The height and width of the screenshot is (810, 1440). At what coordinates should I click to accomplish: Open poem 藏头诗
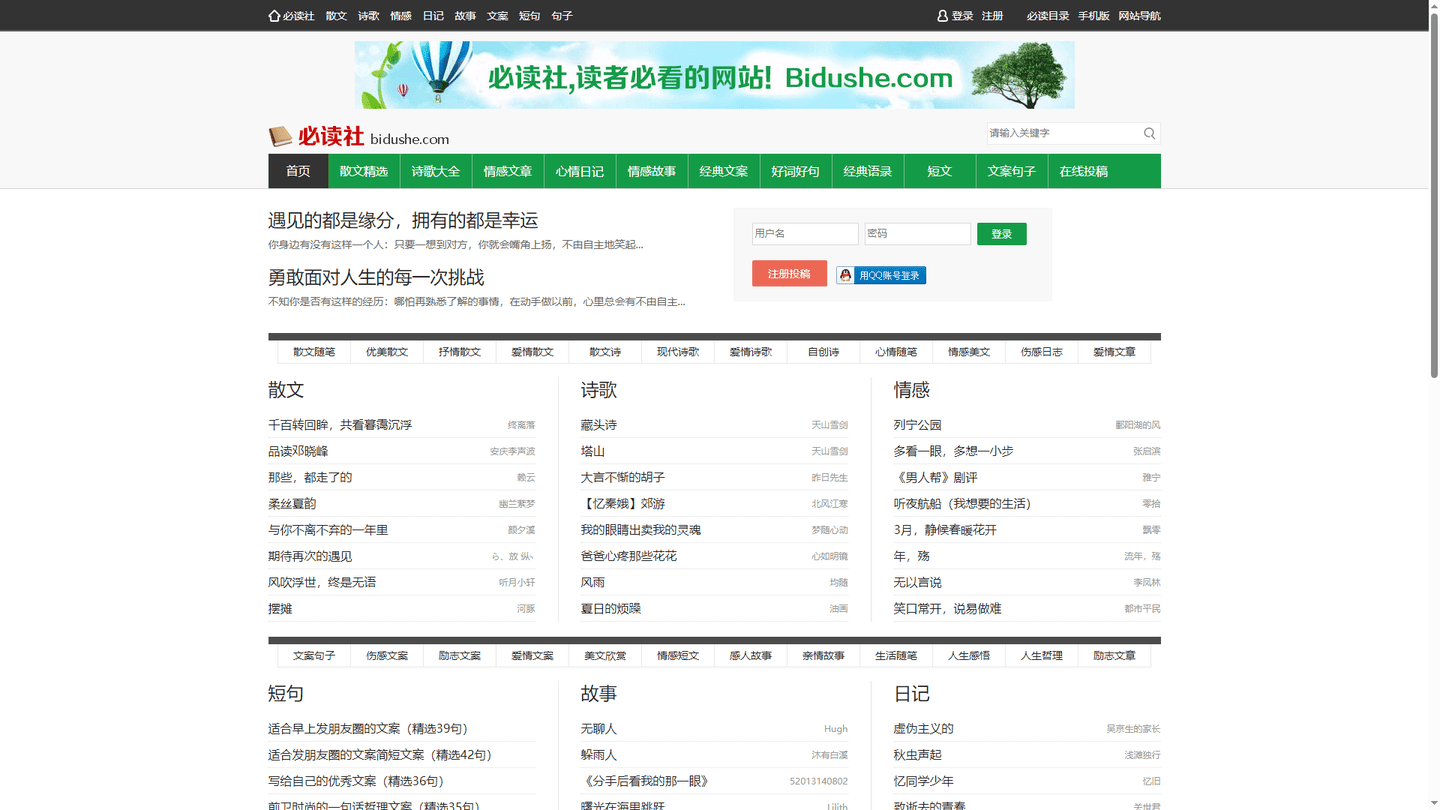[x=599, y=425]
